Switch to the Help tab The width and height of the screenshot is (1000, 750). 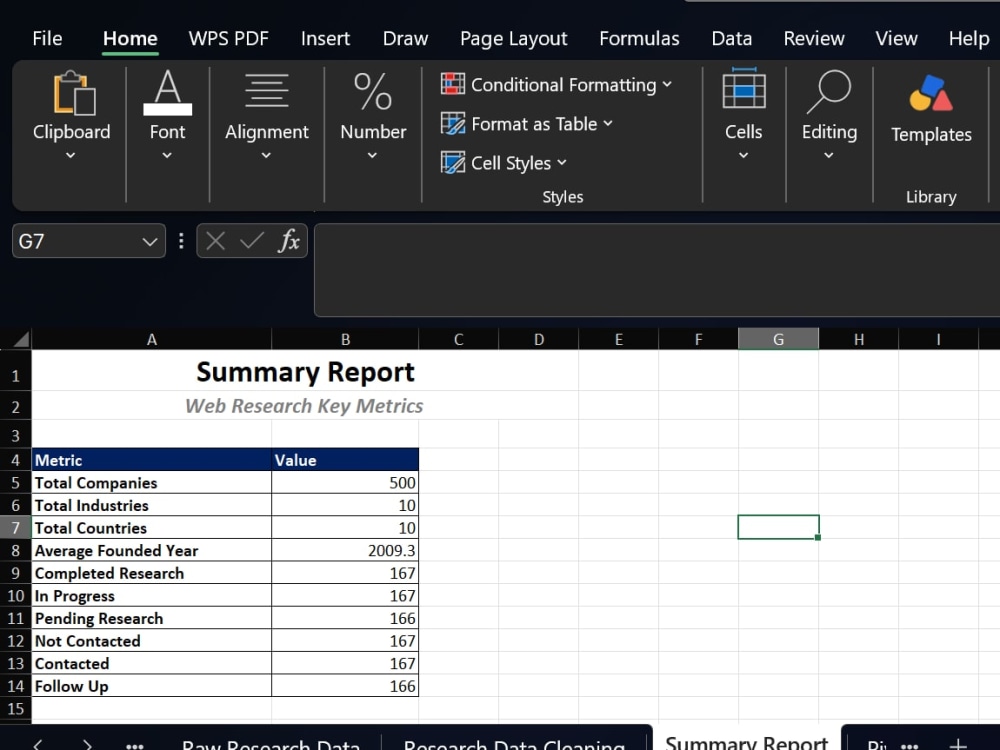point(969,38)
